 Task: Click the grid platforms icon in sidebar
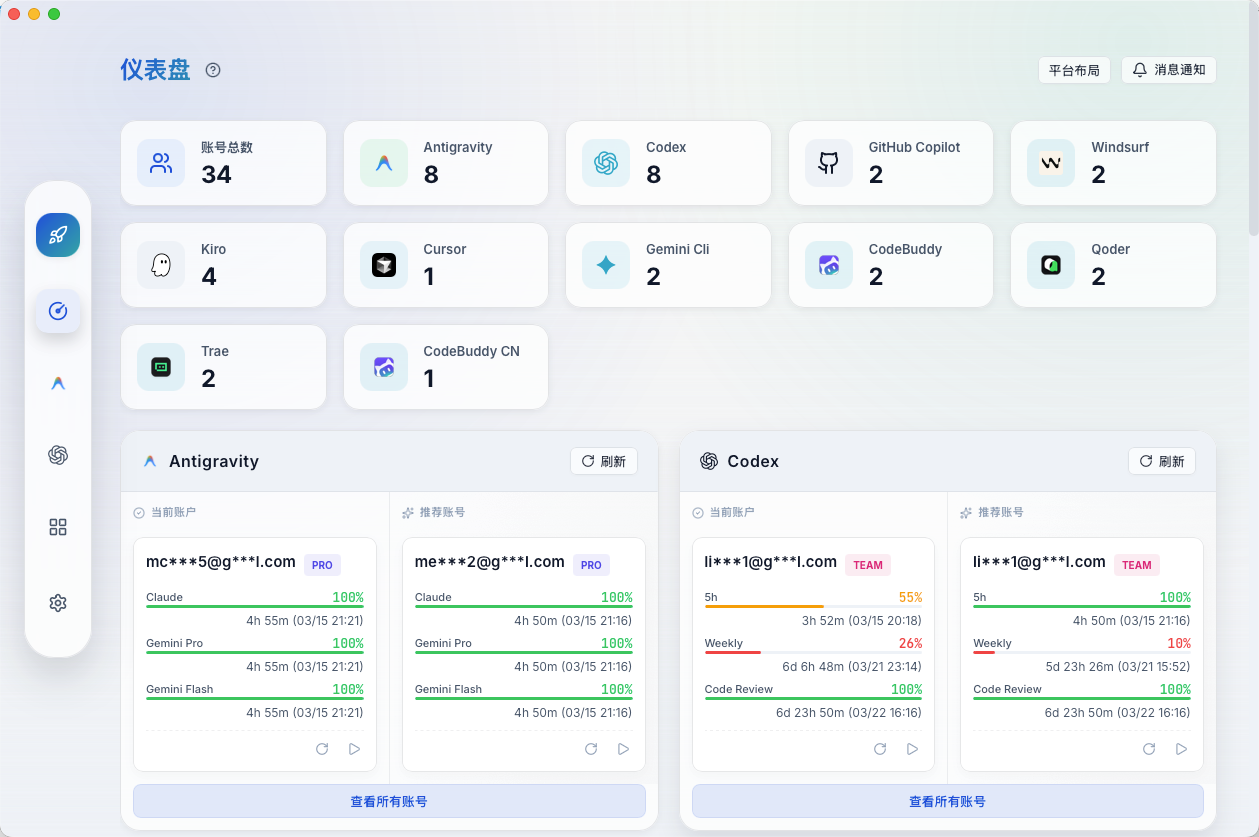coord(57,527)
